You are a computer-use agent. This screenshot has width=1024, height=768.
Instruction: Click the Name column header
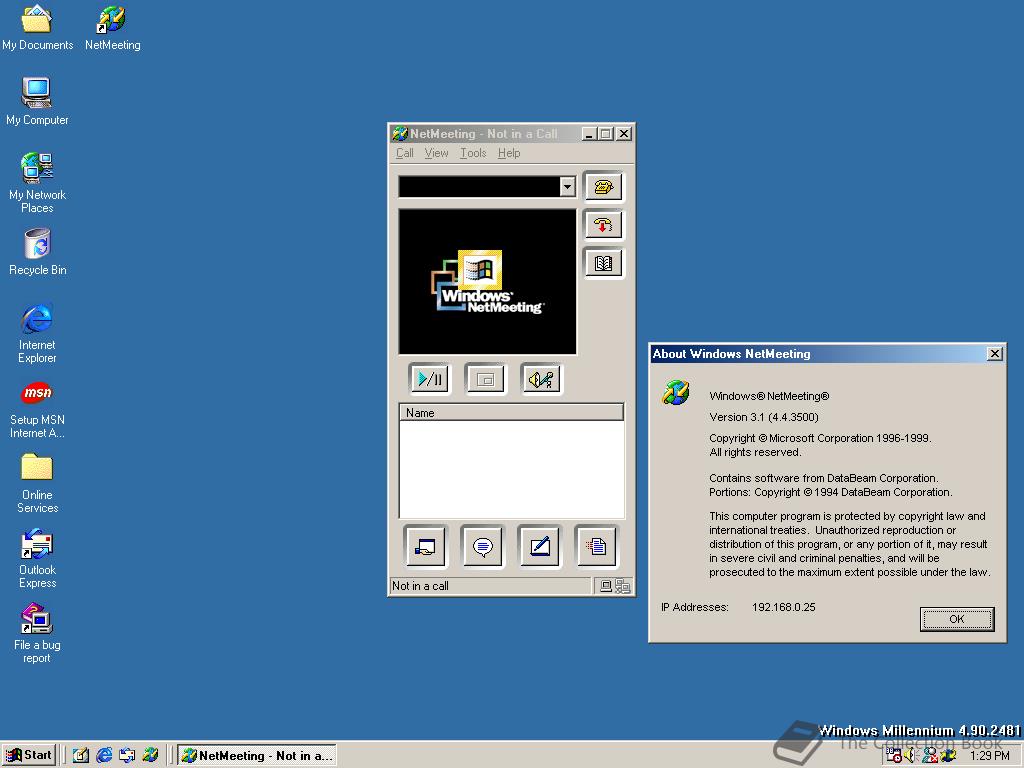point(511,413)
